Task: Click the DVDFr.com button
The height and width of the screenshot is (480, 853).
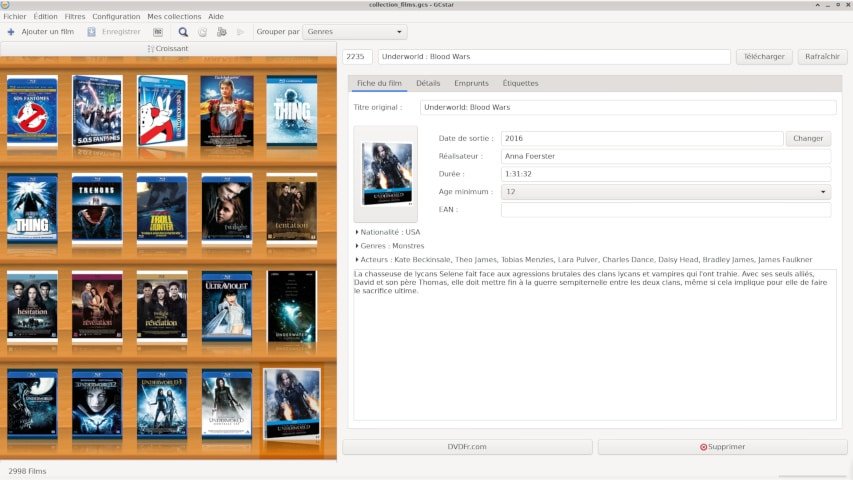Action: [x=467, y=447]
